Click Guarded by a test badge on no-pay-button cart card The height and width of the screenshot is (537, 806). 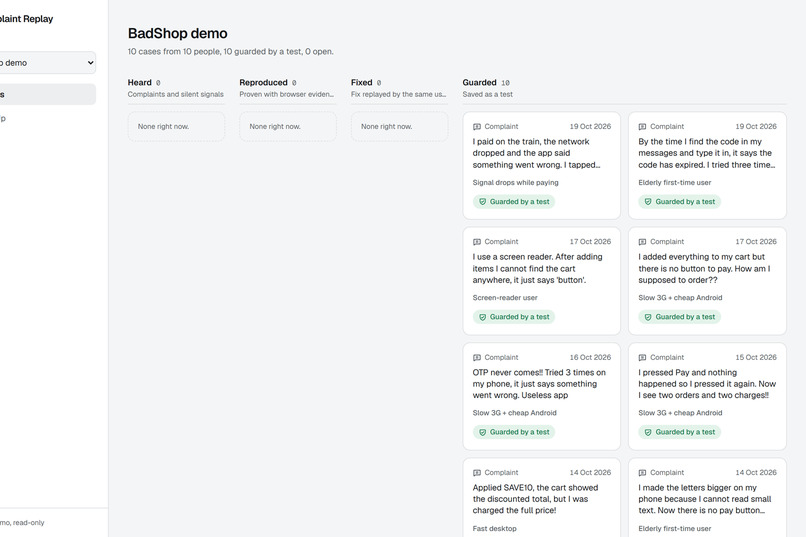pyautogui.click(x=680, y=317)
